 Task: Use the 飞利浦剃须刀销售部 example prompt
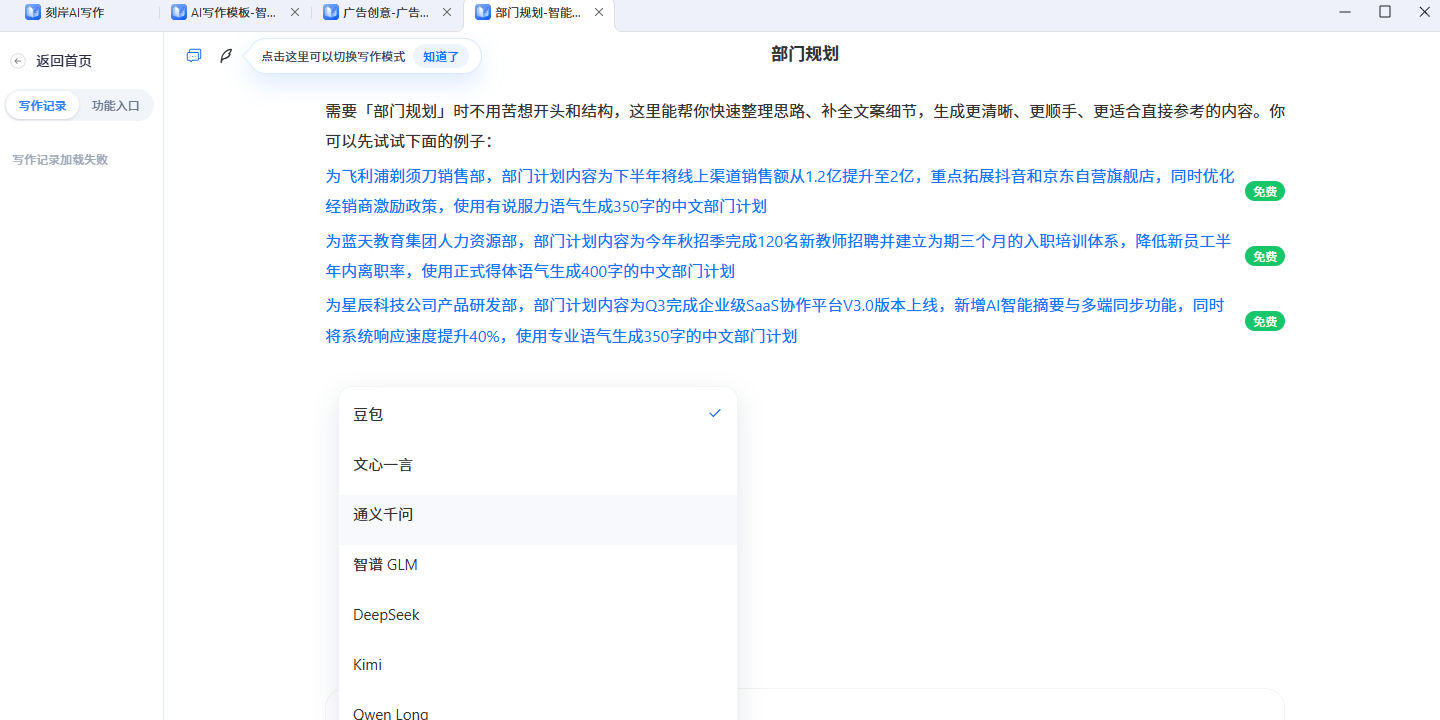[x=781, y=191]
